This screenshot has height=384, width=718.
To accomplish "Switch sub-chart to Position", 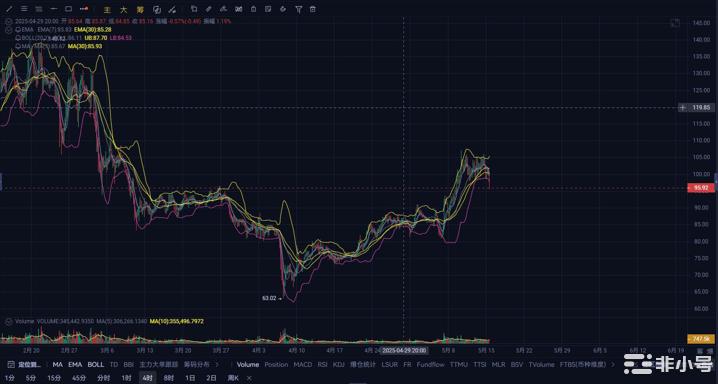I will (276, 365).
